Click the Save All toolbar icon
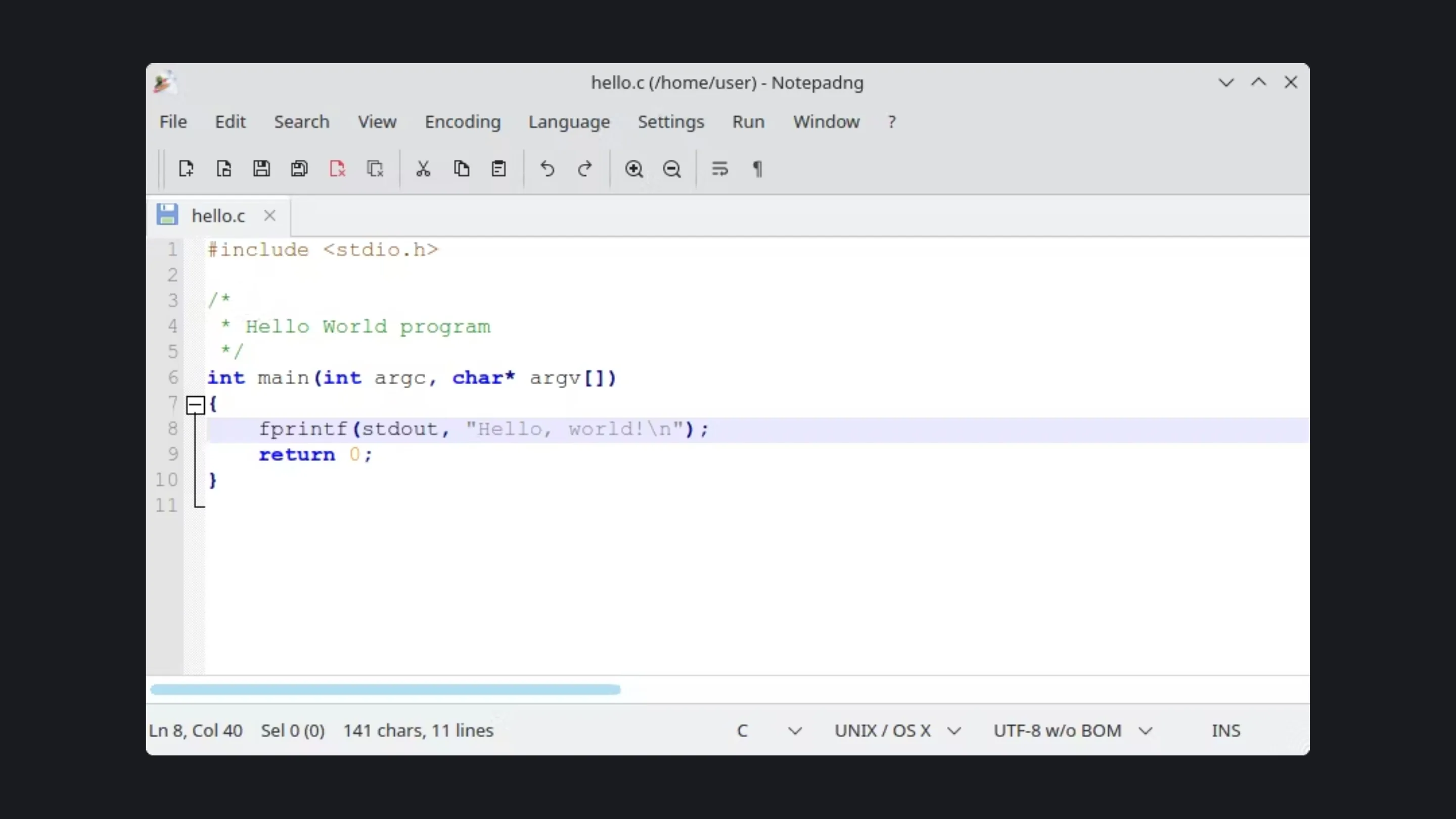 click(x=299, y=168)
